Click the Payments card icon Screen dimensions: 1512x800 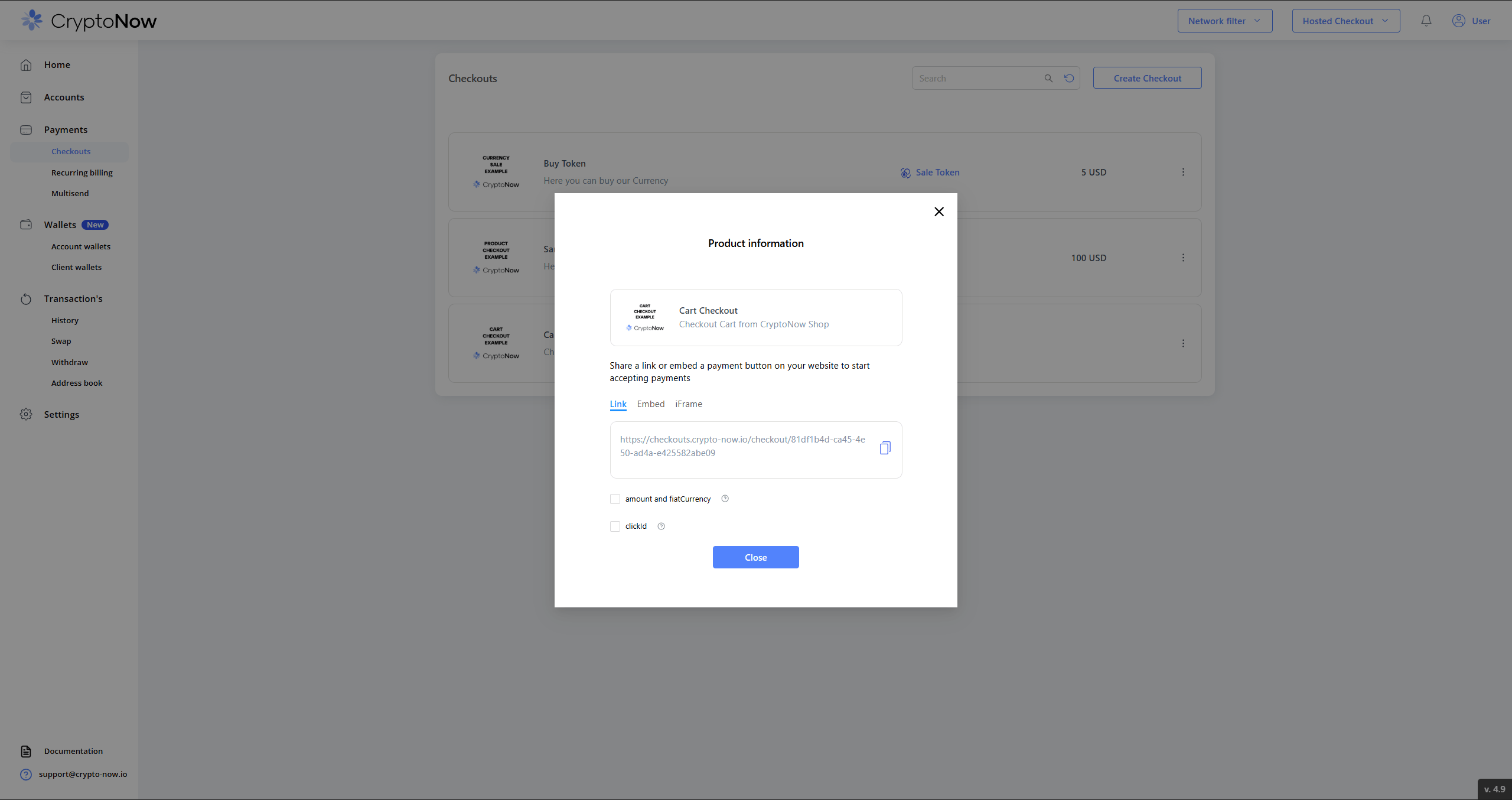(x=26, y=130)
